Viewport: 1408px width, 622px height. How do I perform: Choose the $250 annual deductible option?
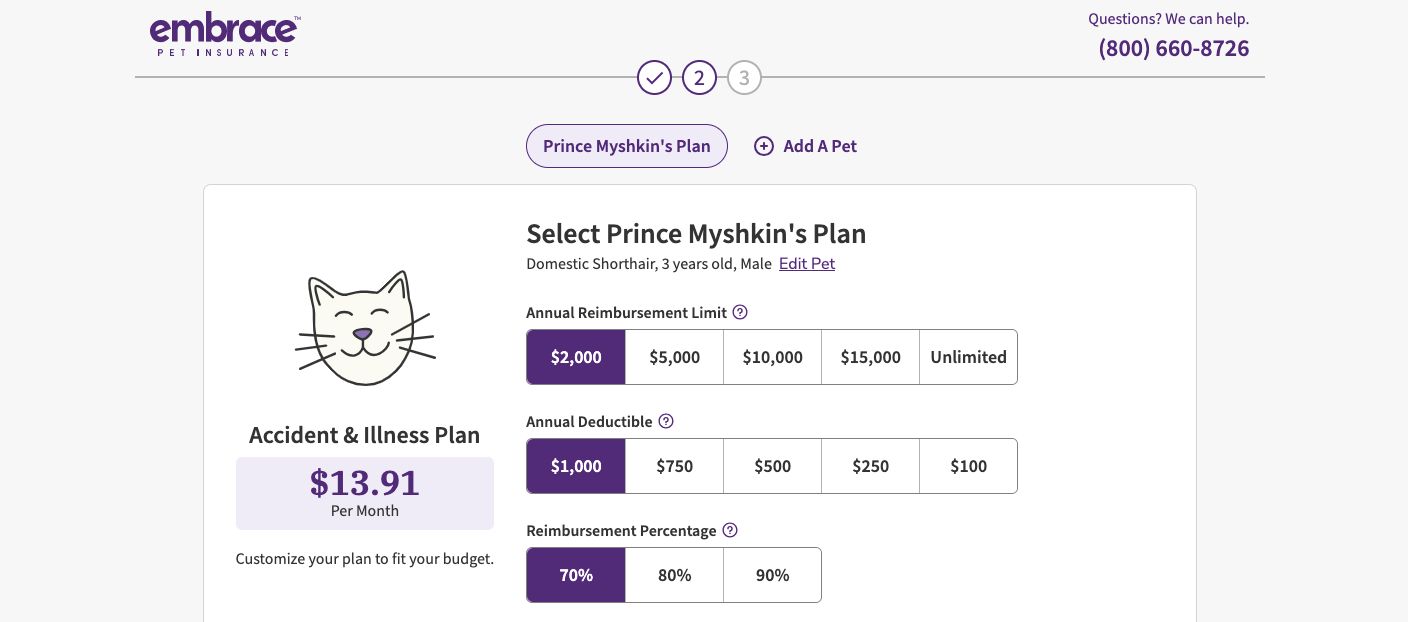(x=870, y=466)
